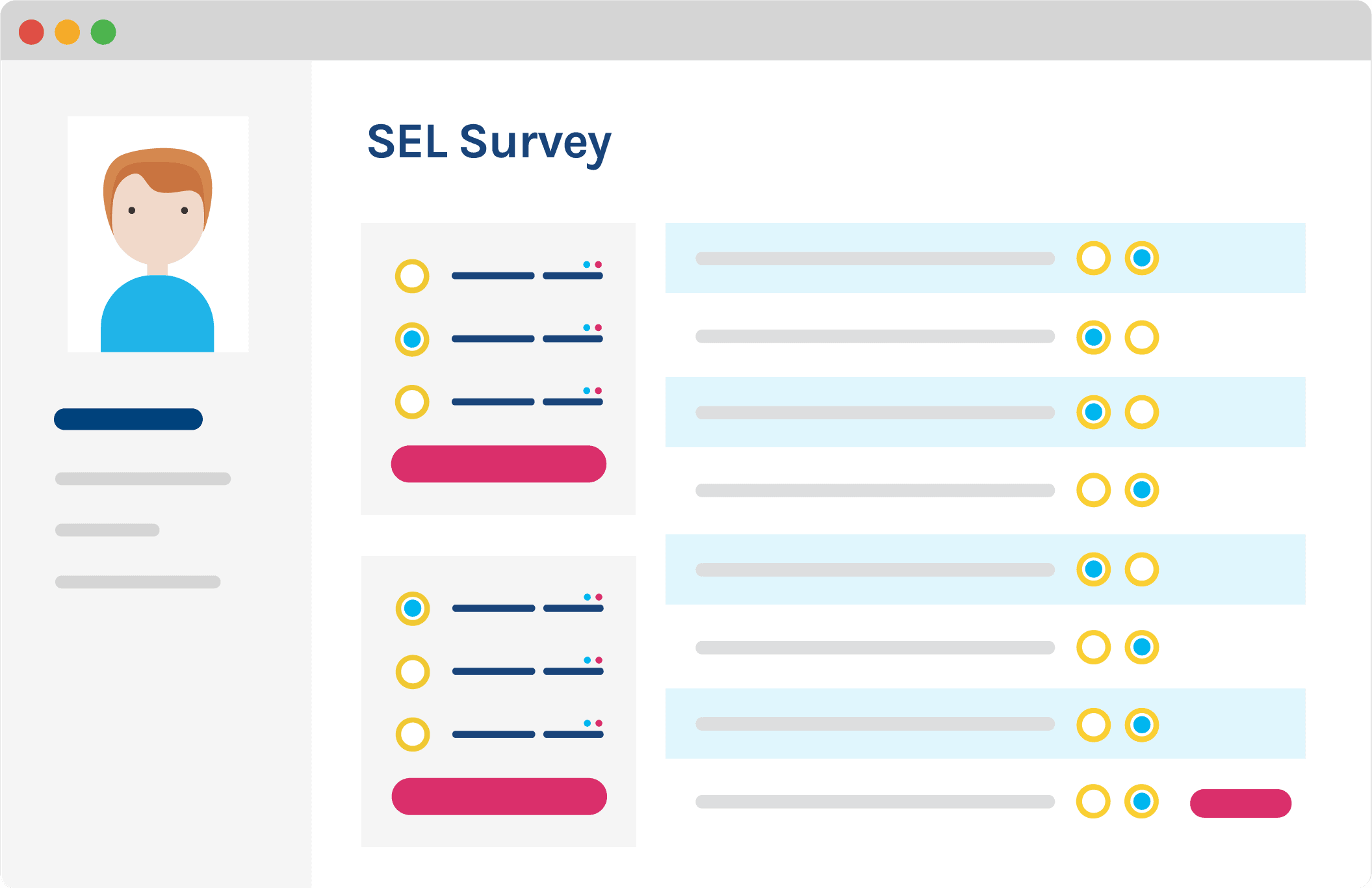The image size is (1372, 888).
Task: Select third radio option in bottom card
Action: coord(413,735)
